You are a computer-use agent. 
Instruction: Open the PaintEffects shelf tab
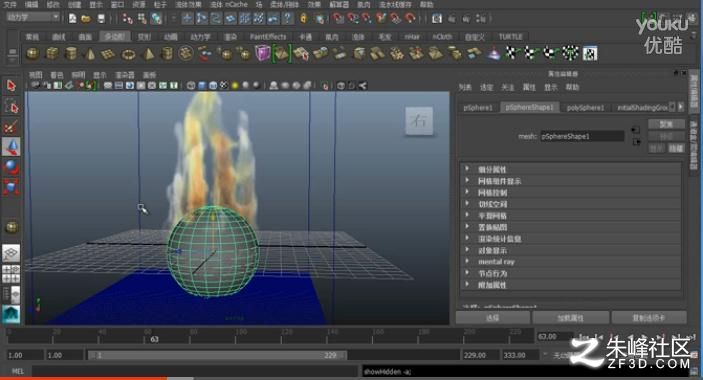[x=268, y=37]
